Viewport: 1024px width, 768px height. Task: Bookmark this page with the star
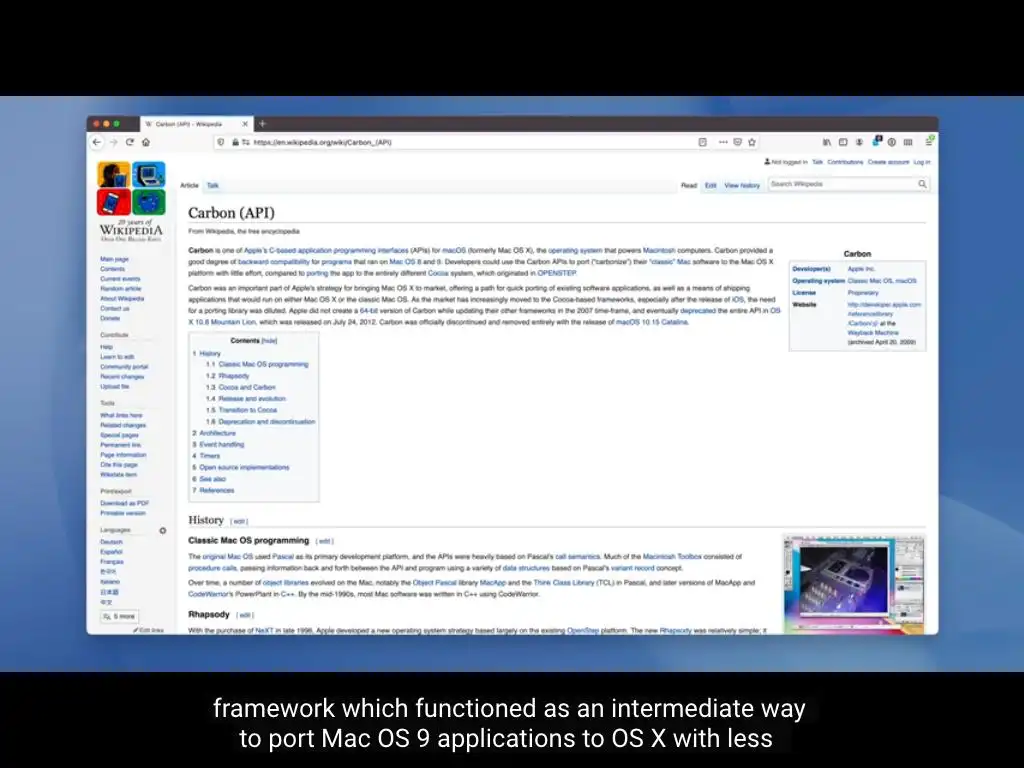[752, 142]
